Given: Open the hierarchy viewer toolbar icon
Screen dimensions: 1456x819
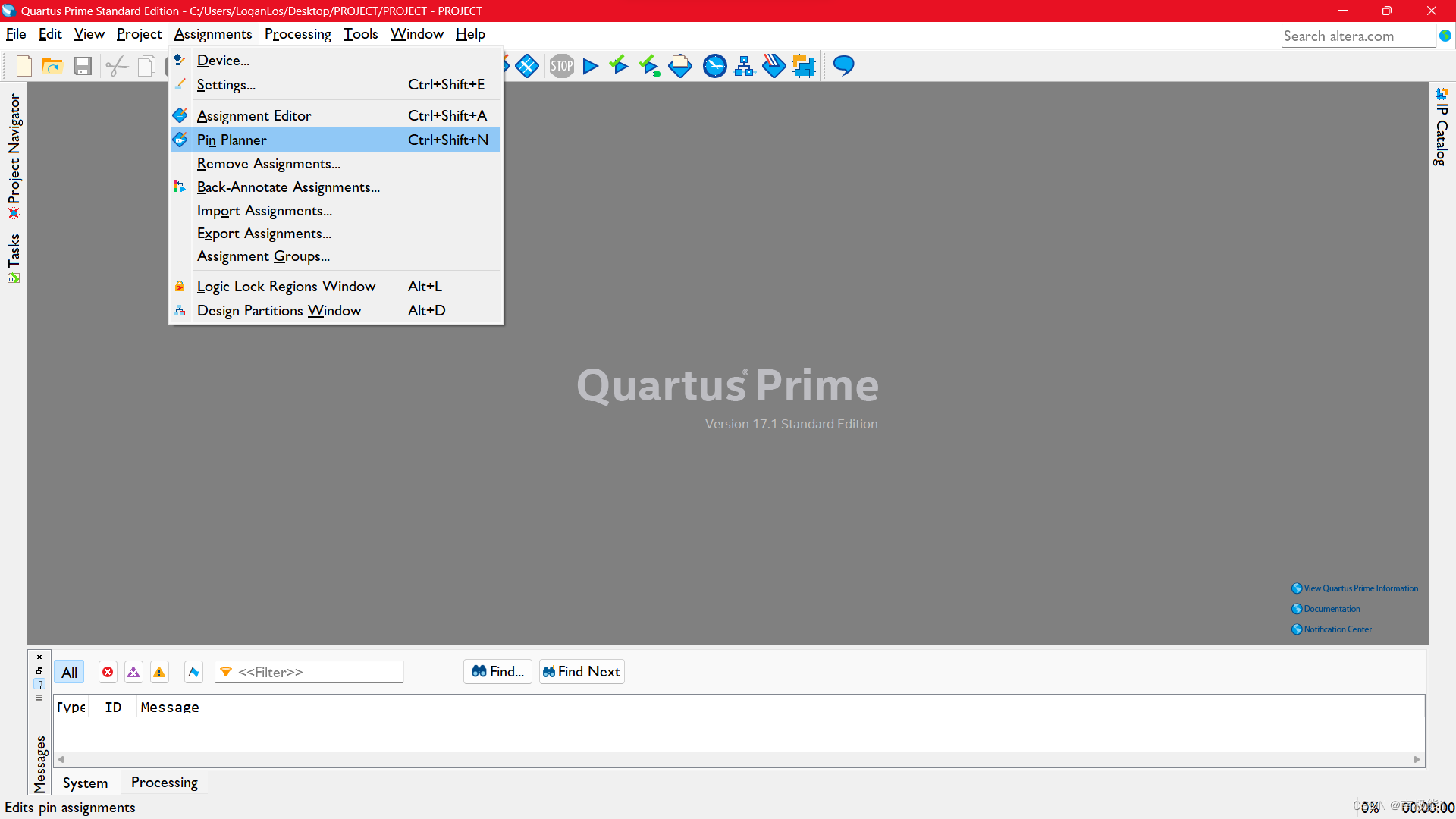Looking at the screenshot, I should click(745, 66).
